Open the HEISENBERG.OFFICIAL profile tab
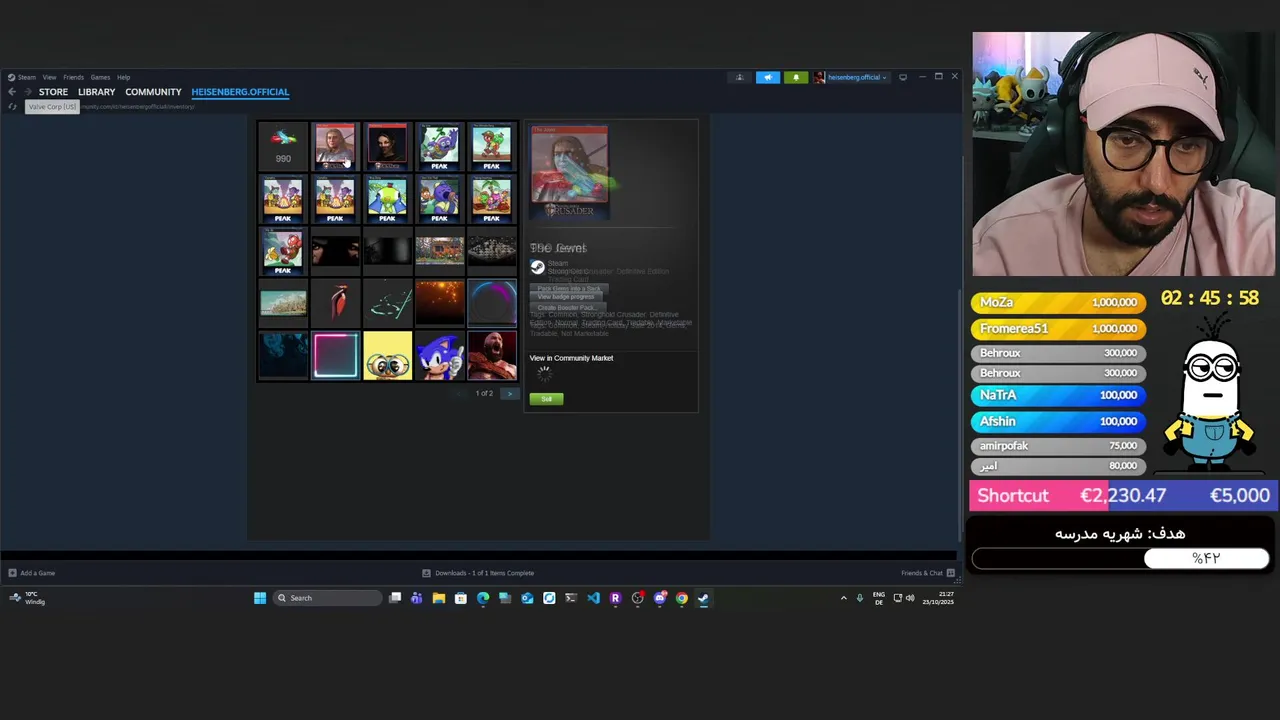Viewport: 1280px width, 720px height. click(x=240, y=92)
